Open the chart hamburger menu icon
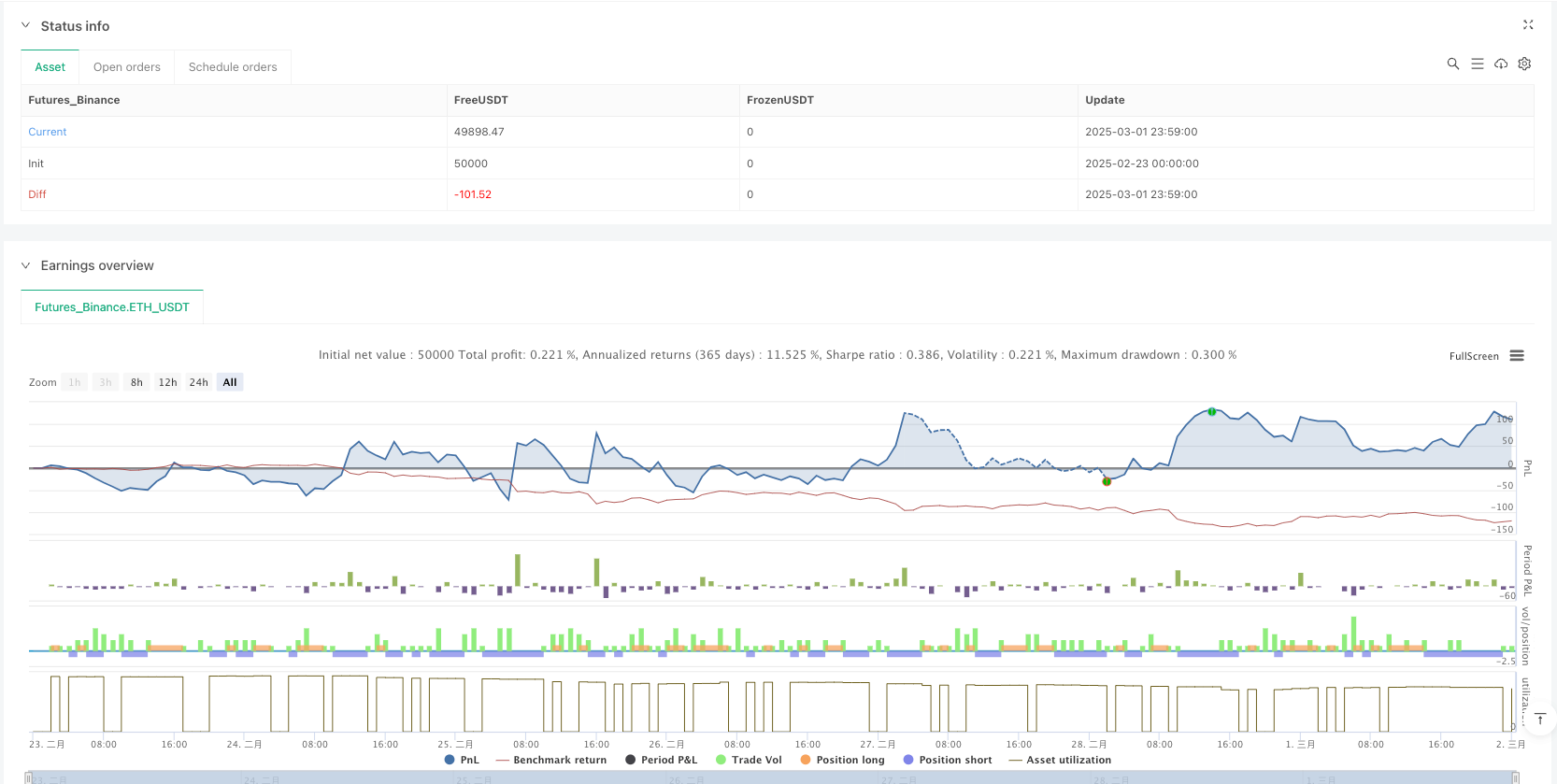The height and width of the screenshot is (784, 1557). pos(1517,356)
